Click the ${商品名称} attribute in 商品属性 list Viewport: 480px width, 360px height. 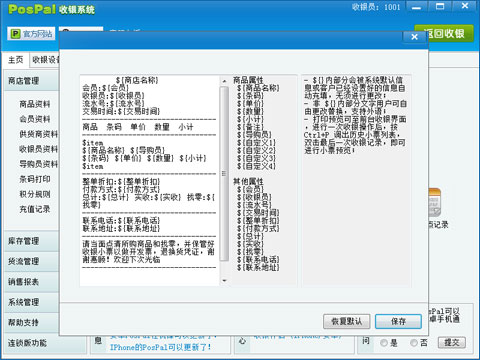point(258,88)
